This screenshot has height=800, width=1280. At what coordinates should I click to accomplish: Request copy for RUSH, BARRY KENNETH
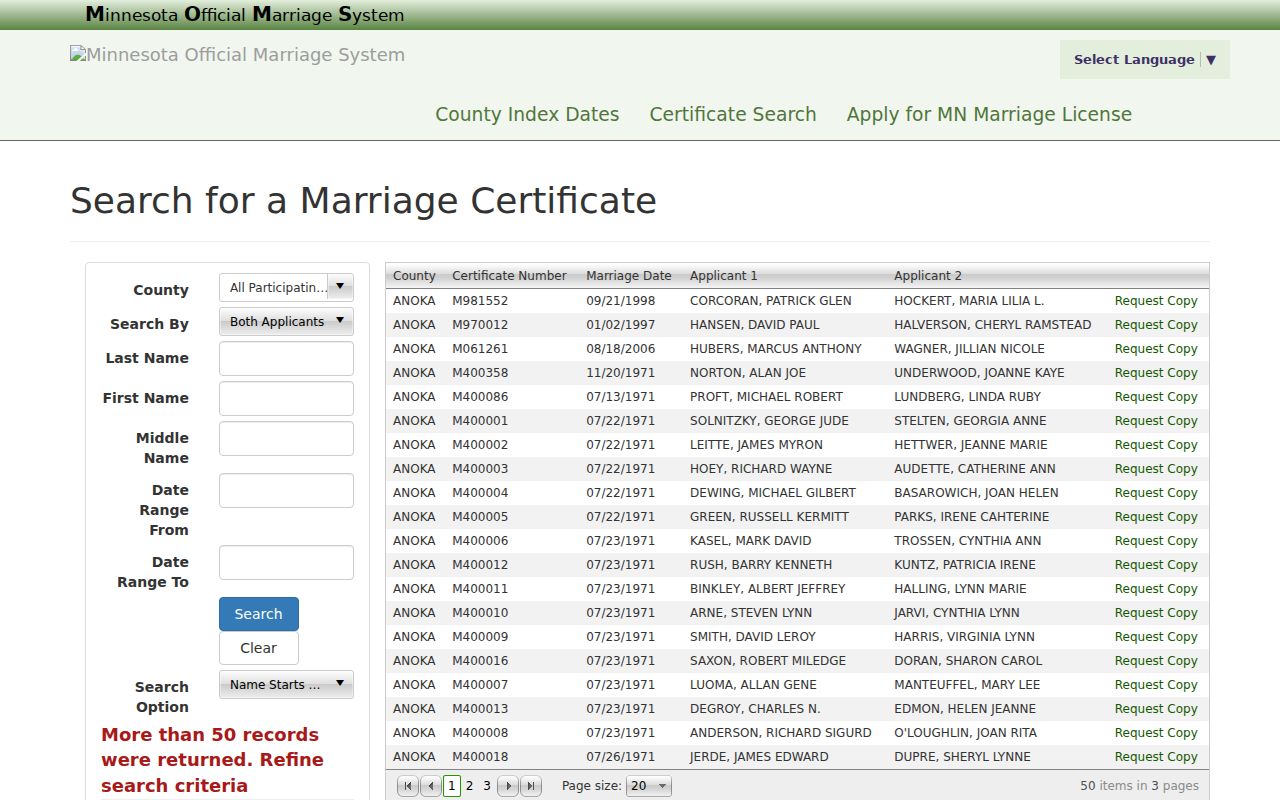point(1156,565)
